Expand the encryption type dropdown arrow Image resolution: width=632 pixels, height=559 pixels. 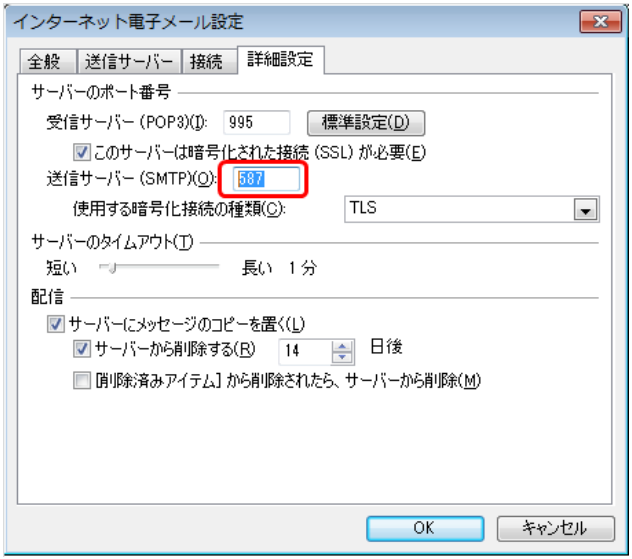click(x=585, y=209)
